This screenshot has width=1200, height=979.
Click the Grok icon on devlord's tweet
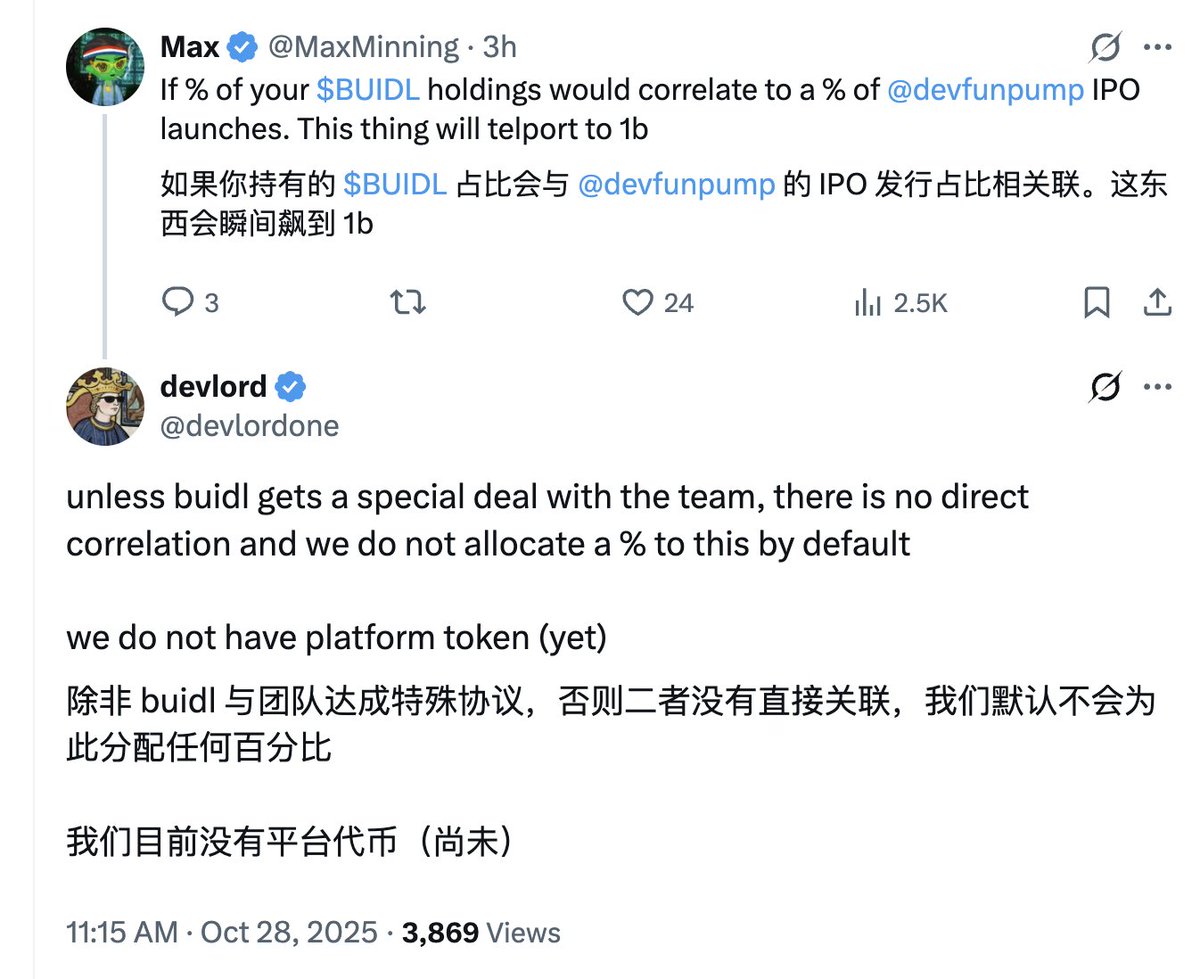[x=1105, y=387]
